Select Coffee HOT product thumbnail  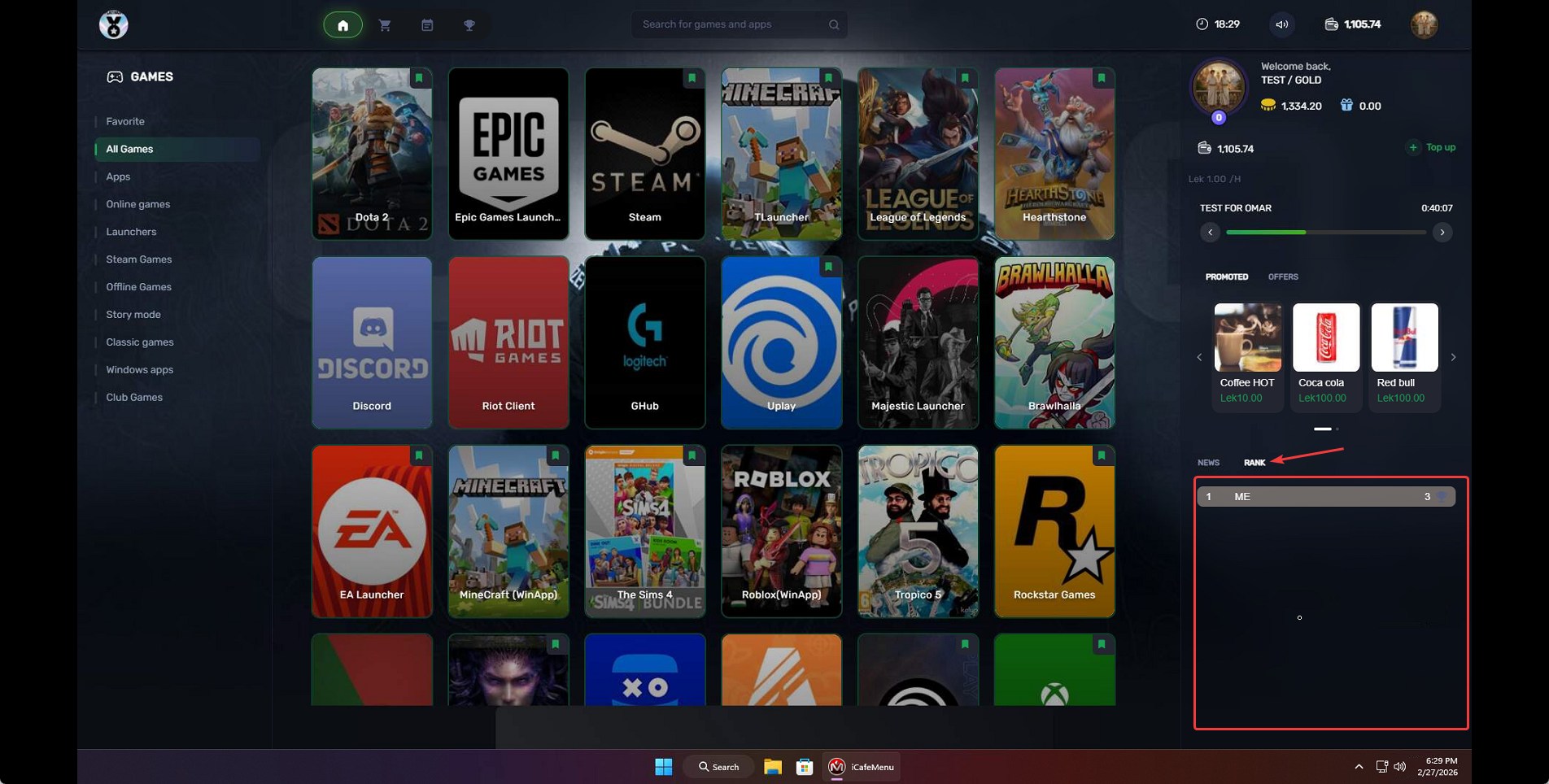1248,338
